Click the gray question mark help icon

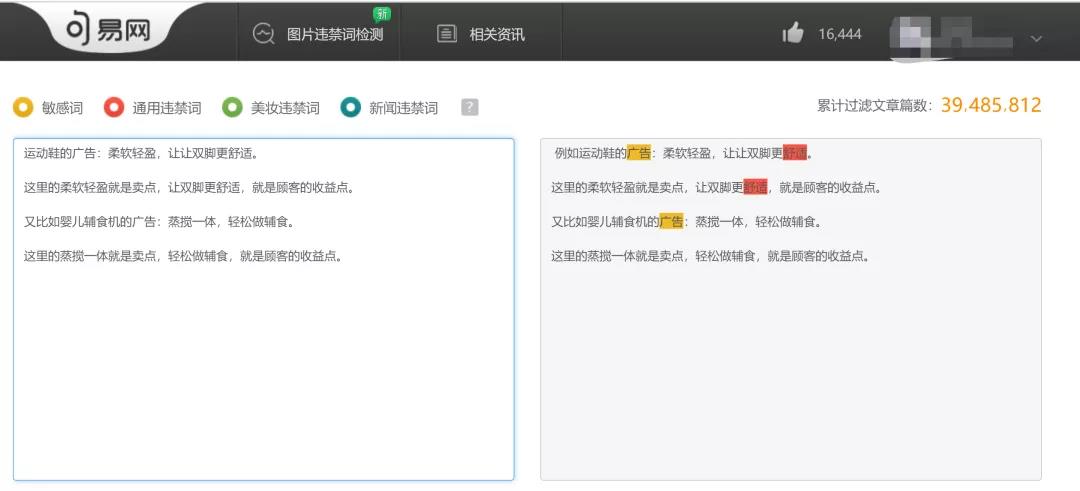(x=470, y=107)
